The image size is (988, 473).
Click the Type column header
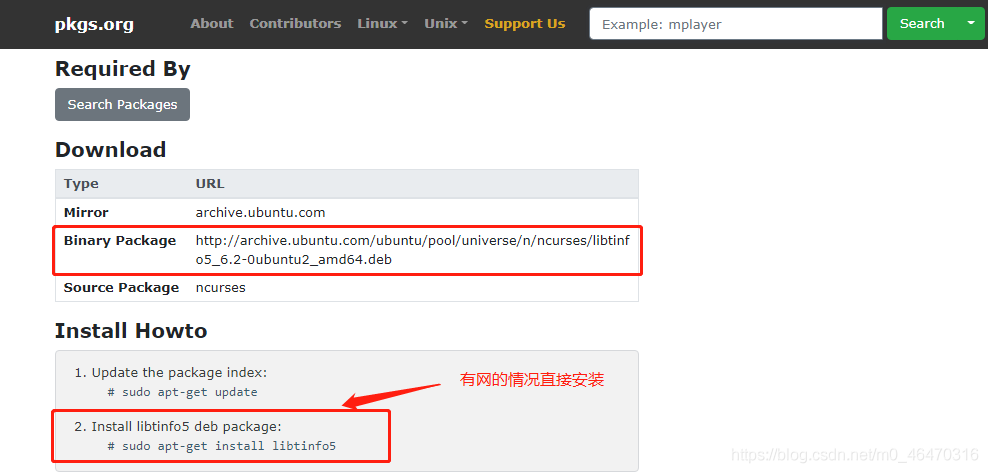81,184
